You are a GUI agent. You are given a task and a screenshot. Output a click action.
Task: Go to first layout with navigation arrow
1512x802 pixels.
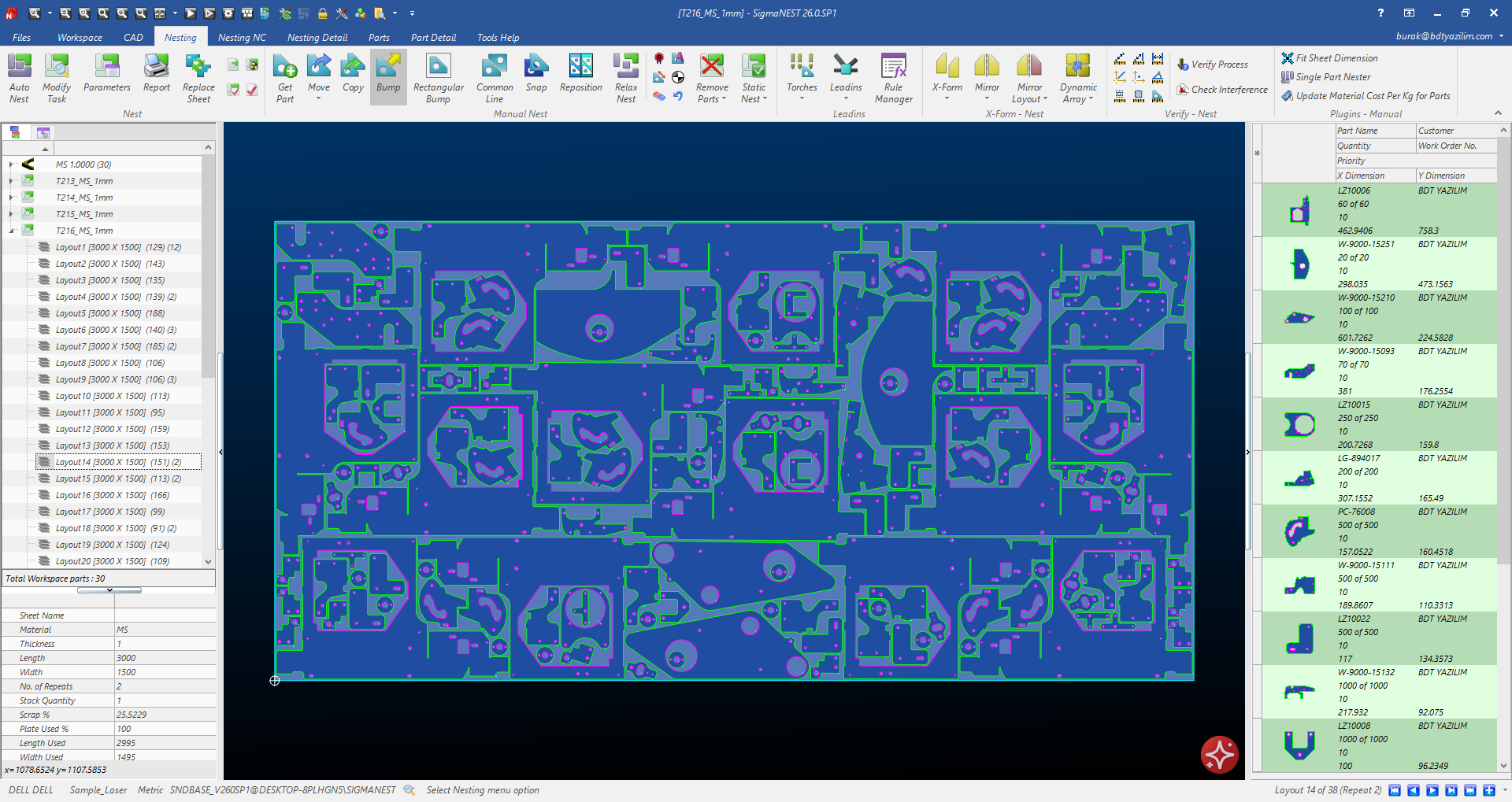pyautogui.click(x=1395, y=790)
